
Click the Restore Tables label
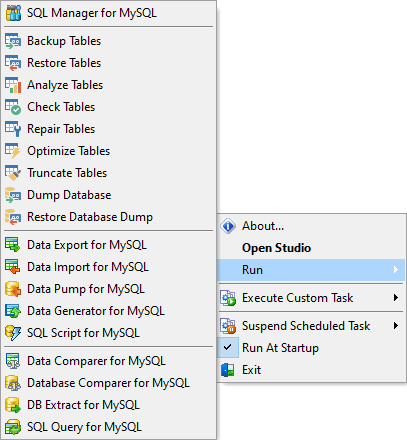pyautogui.click(x=64, y=63)
